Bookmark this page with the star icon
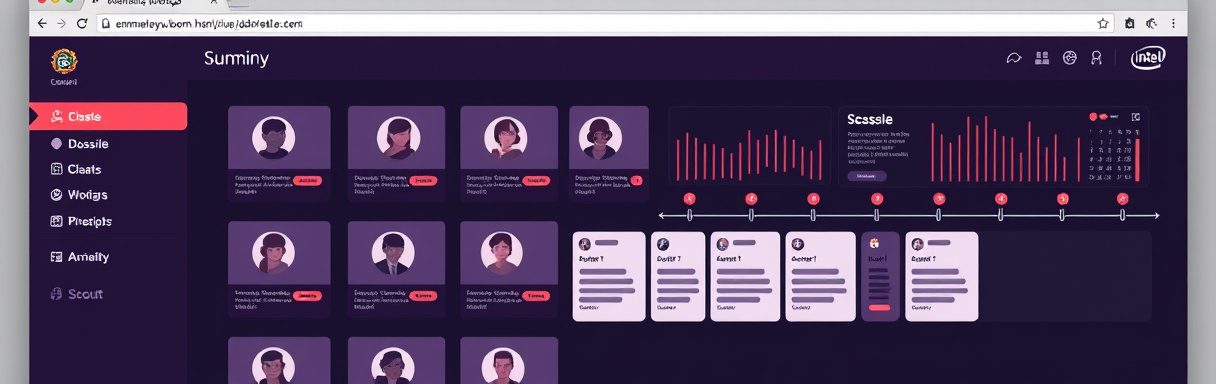1216x384 pixels. [1103, 22]
